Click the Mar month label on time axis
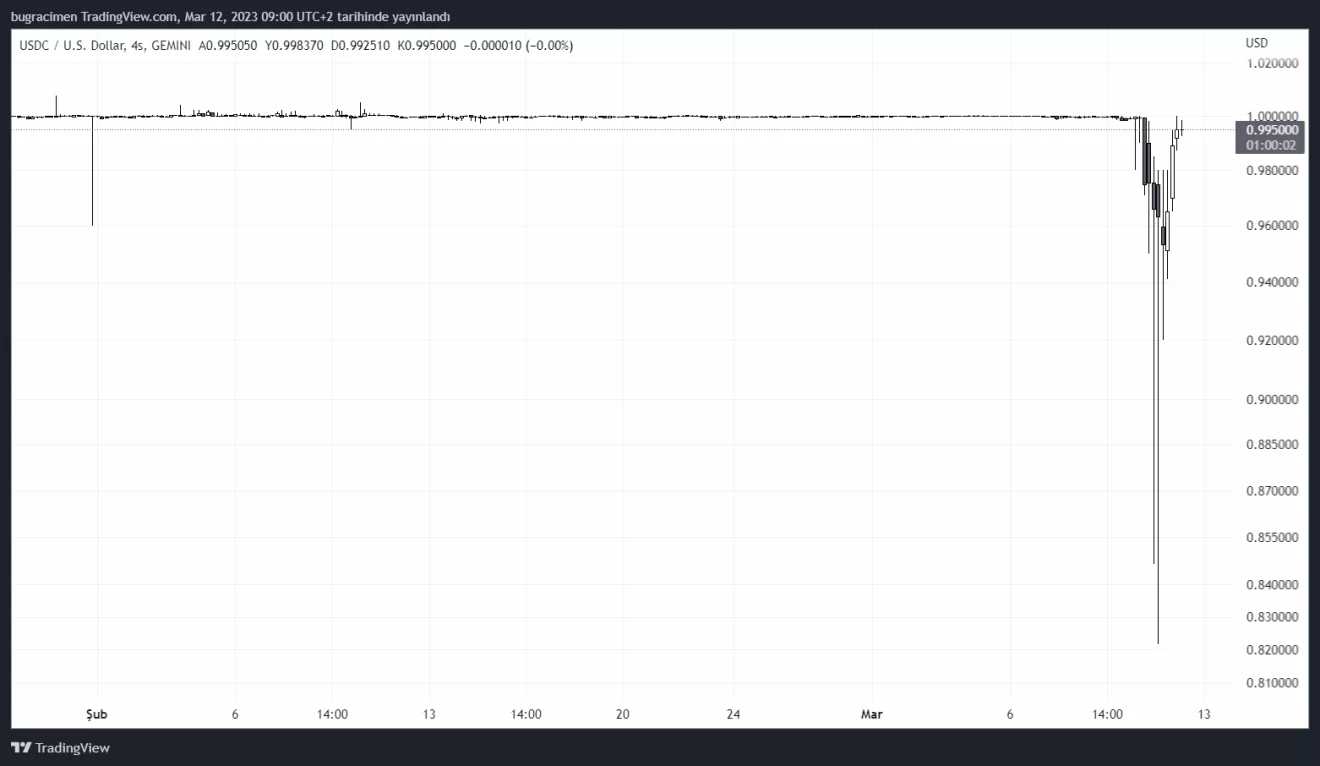Image resolution: width=1320 pixels, height=766 pixels. (872, 715)
